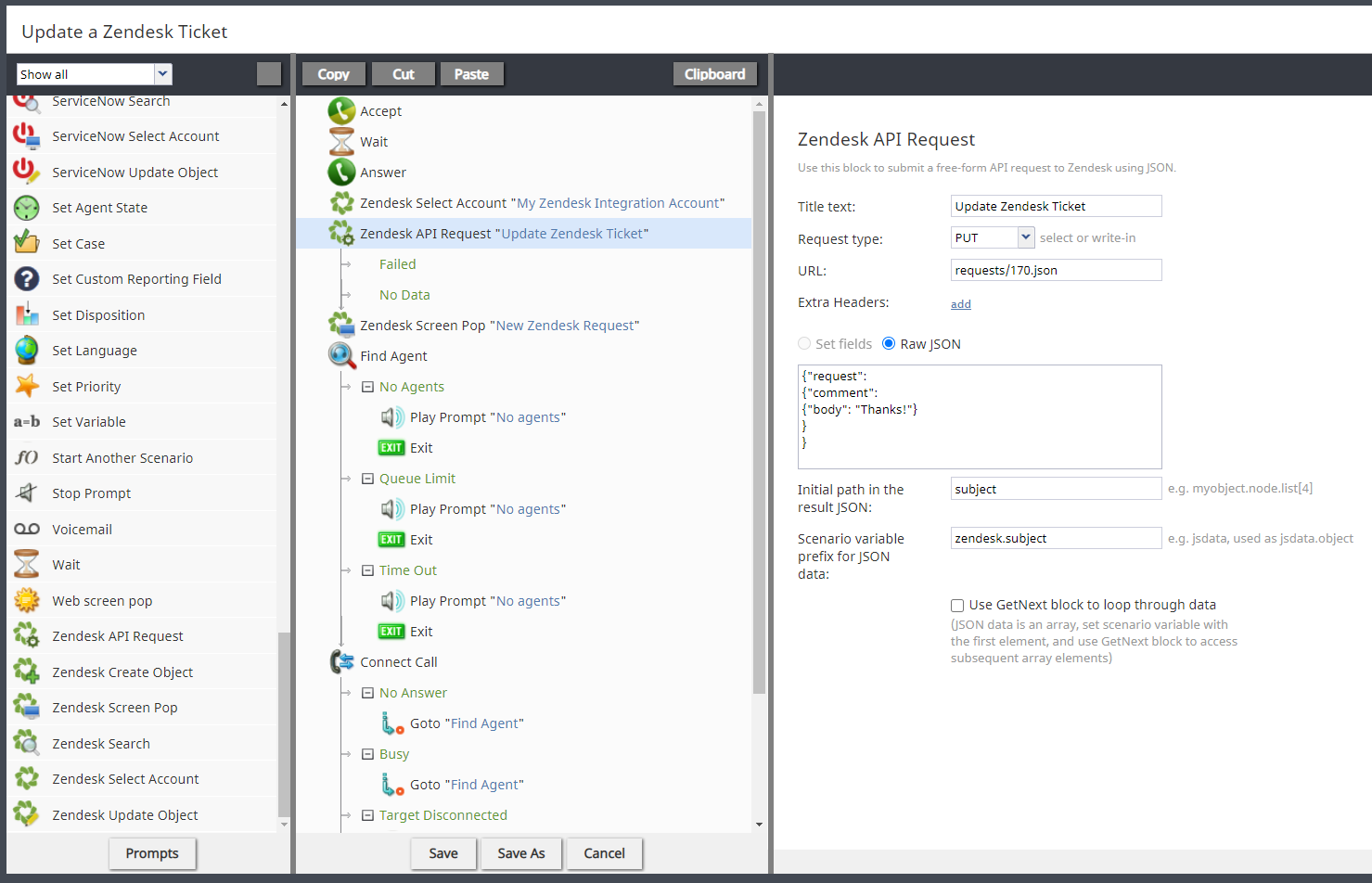Click the Initial path result JSON field
Image resolution: width=1372 pixels, height=883 pixels.
coord(1057,489)
